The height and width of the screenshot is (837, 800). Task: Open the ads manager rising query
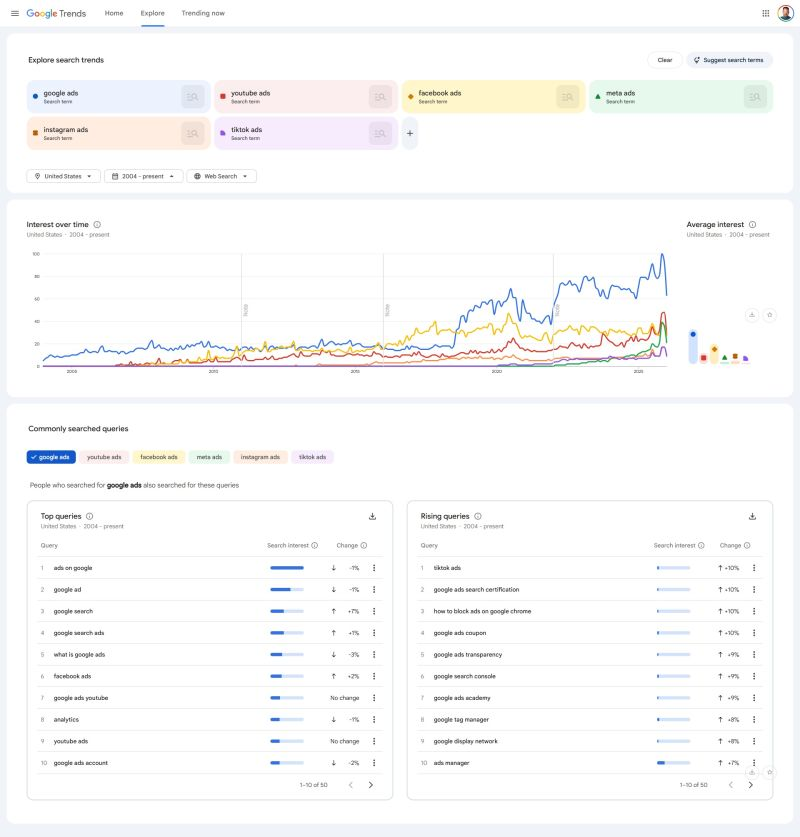[451, 763]
